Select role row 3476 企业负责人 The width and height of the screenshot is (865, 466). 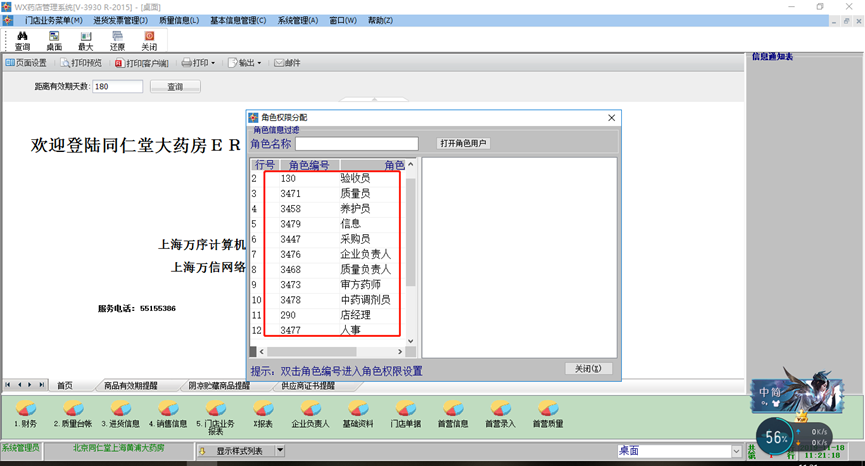pos(328,254)
